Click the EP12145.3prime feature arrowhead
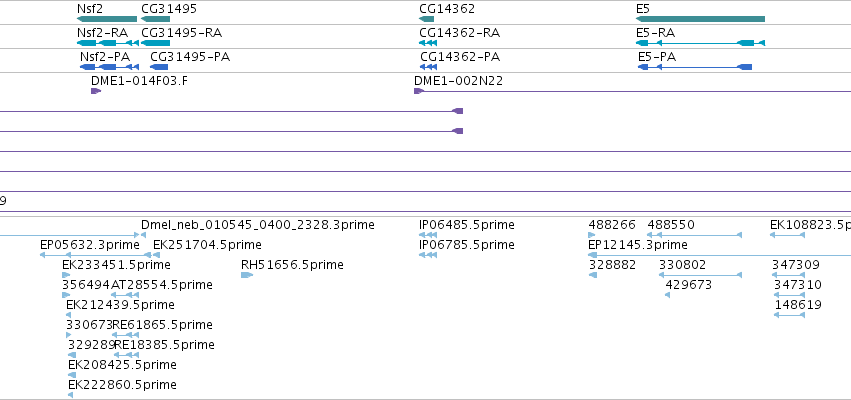The height and width of the screenshot is (400, 851). click(x=593, y=255)
